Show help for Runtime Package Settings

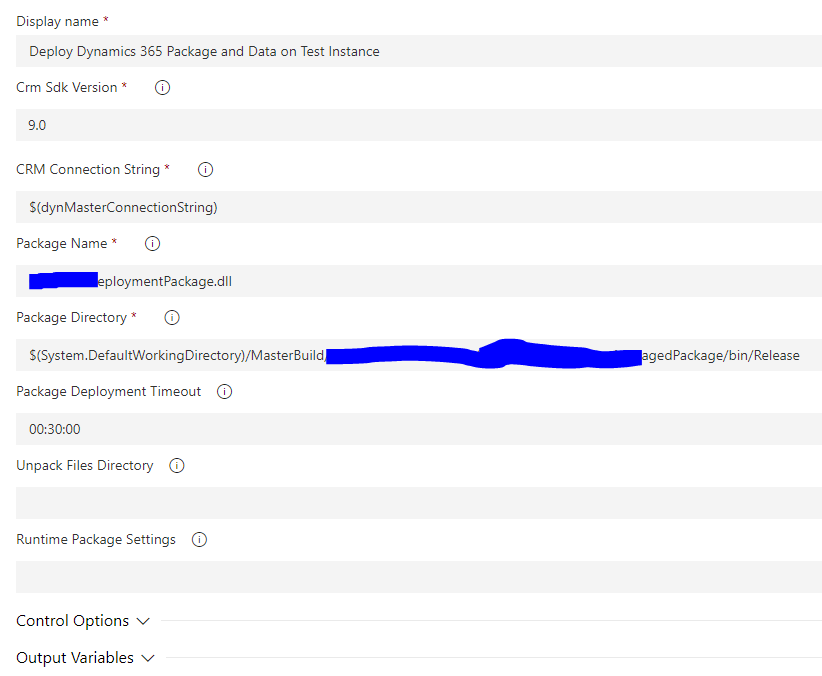(199, 539)
